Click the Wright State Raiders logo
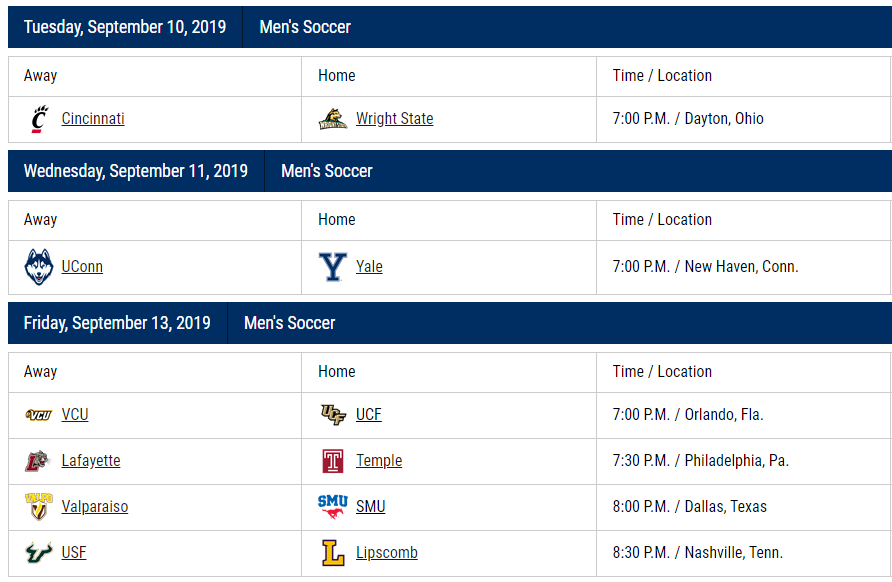The height and width of the screenshot is (582, 892). click(333, 119)
